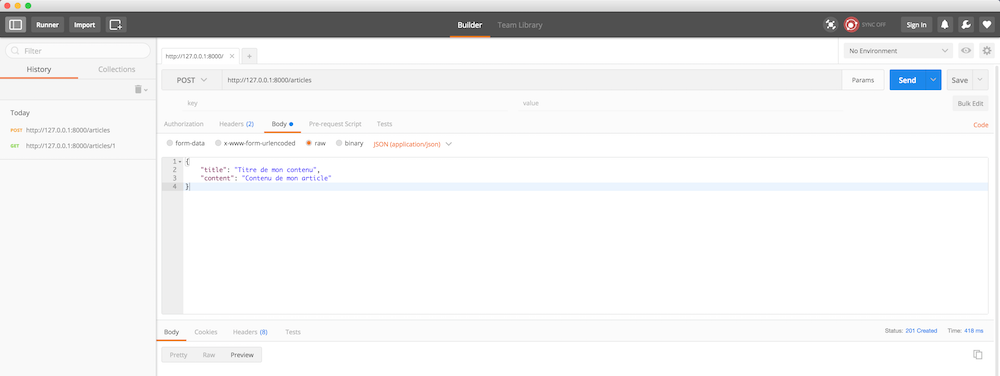Viewport: 1000px width, 376px height.
Task: Open the No Environment dropdown
Action: click(x=898, y=51)
